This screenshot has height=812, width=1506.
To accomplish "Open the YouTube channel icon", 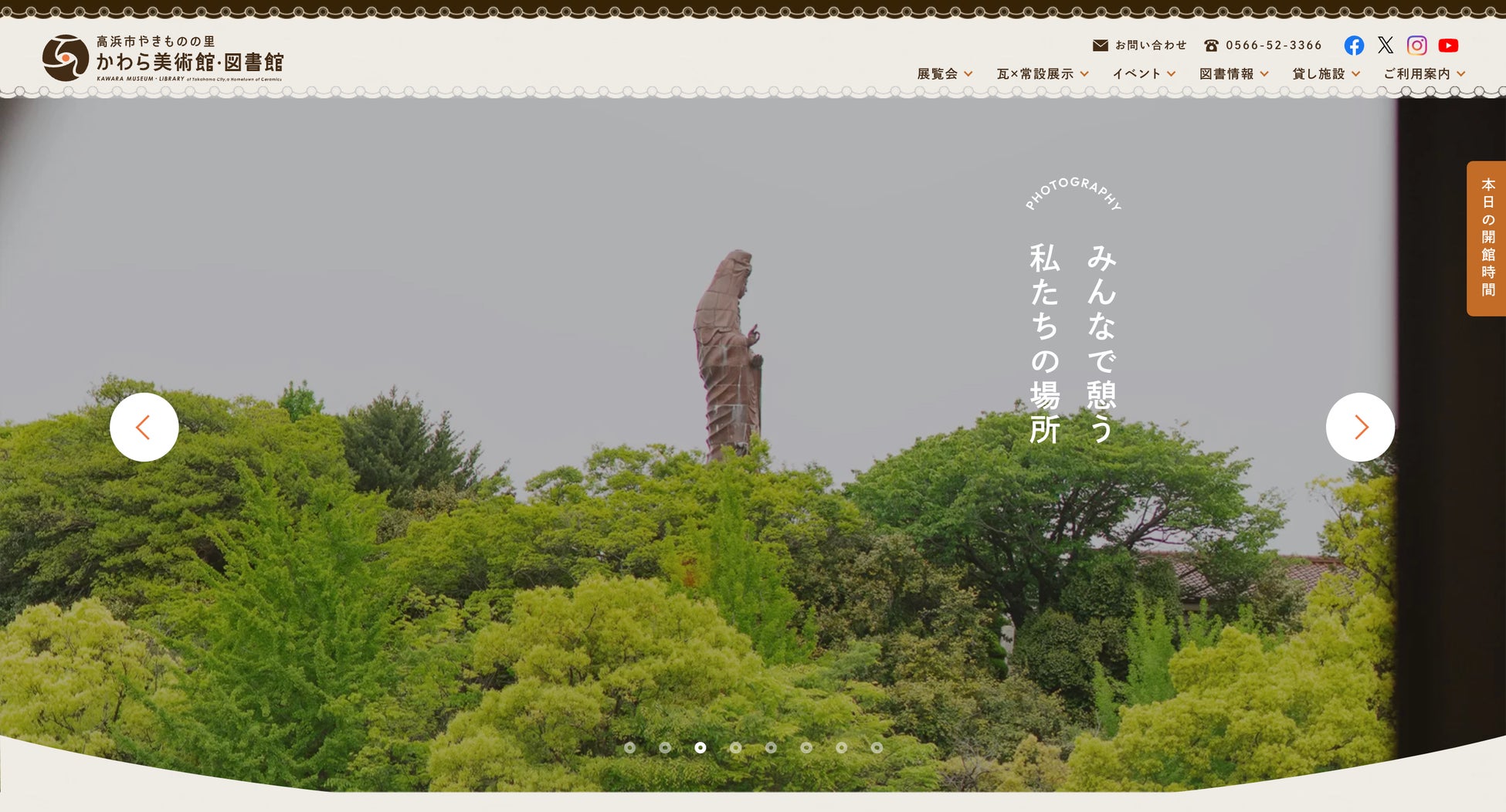I will (x=1449, y=46).
